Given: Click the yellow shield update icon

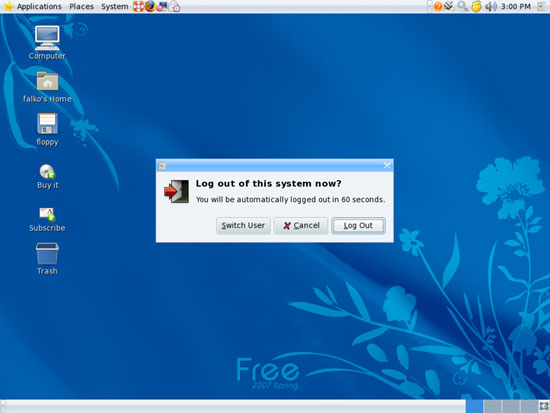Looking at the screenshot, I should [x=476, y=7].
